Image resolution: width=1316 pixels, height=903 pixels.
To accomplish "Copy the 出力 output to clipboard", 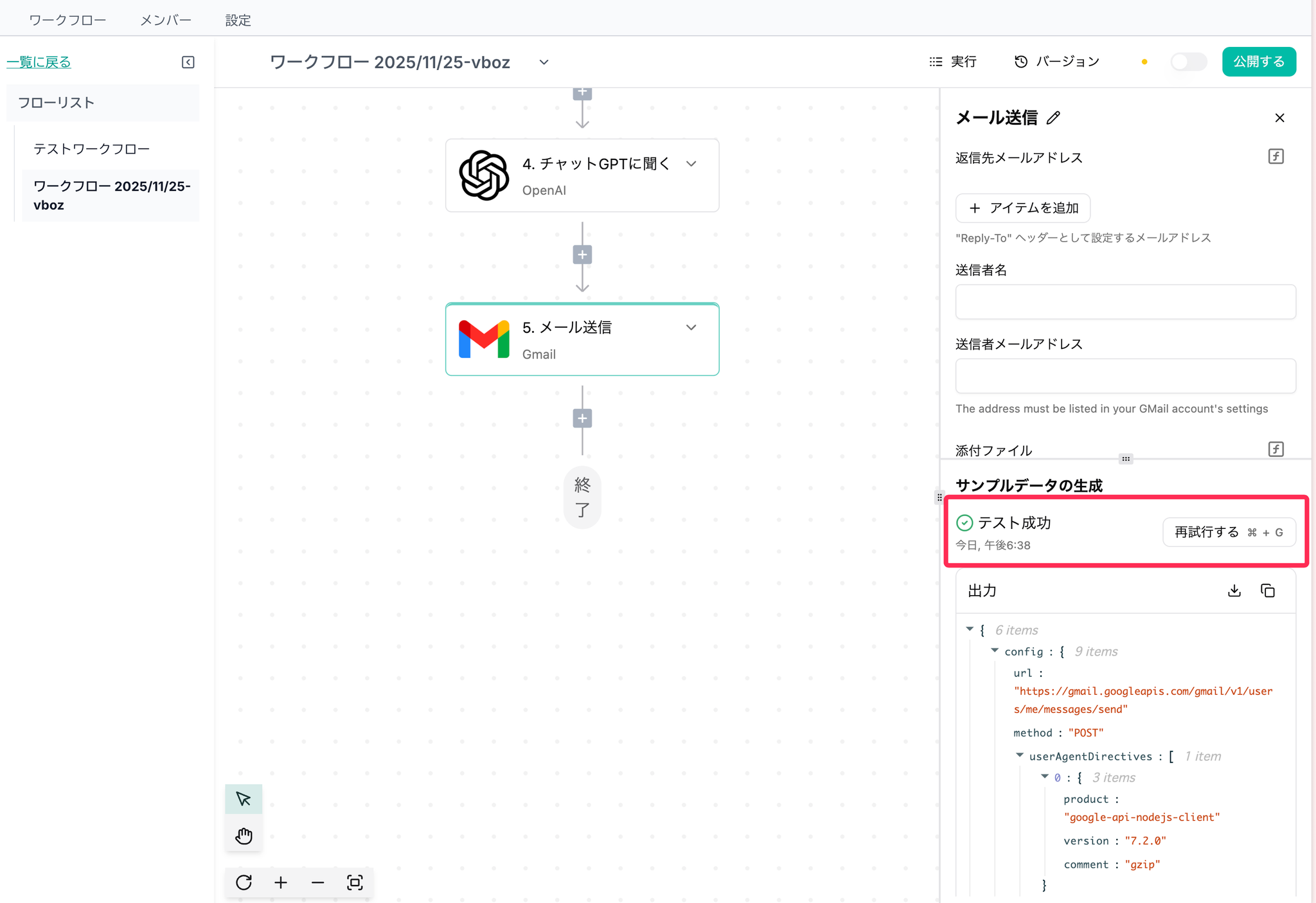I will (1268, 591).
